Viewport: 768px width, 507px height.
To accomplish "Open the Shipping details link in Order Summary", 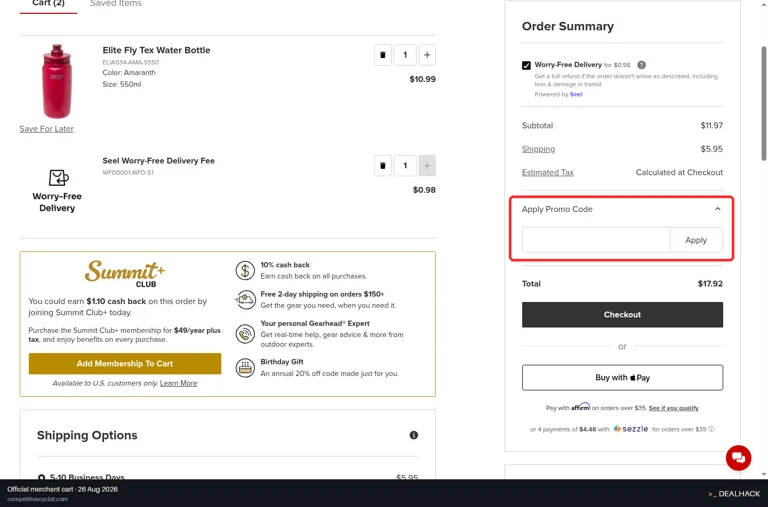I will pyautogui.click(x=538, y=149).
